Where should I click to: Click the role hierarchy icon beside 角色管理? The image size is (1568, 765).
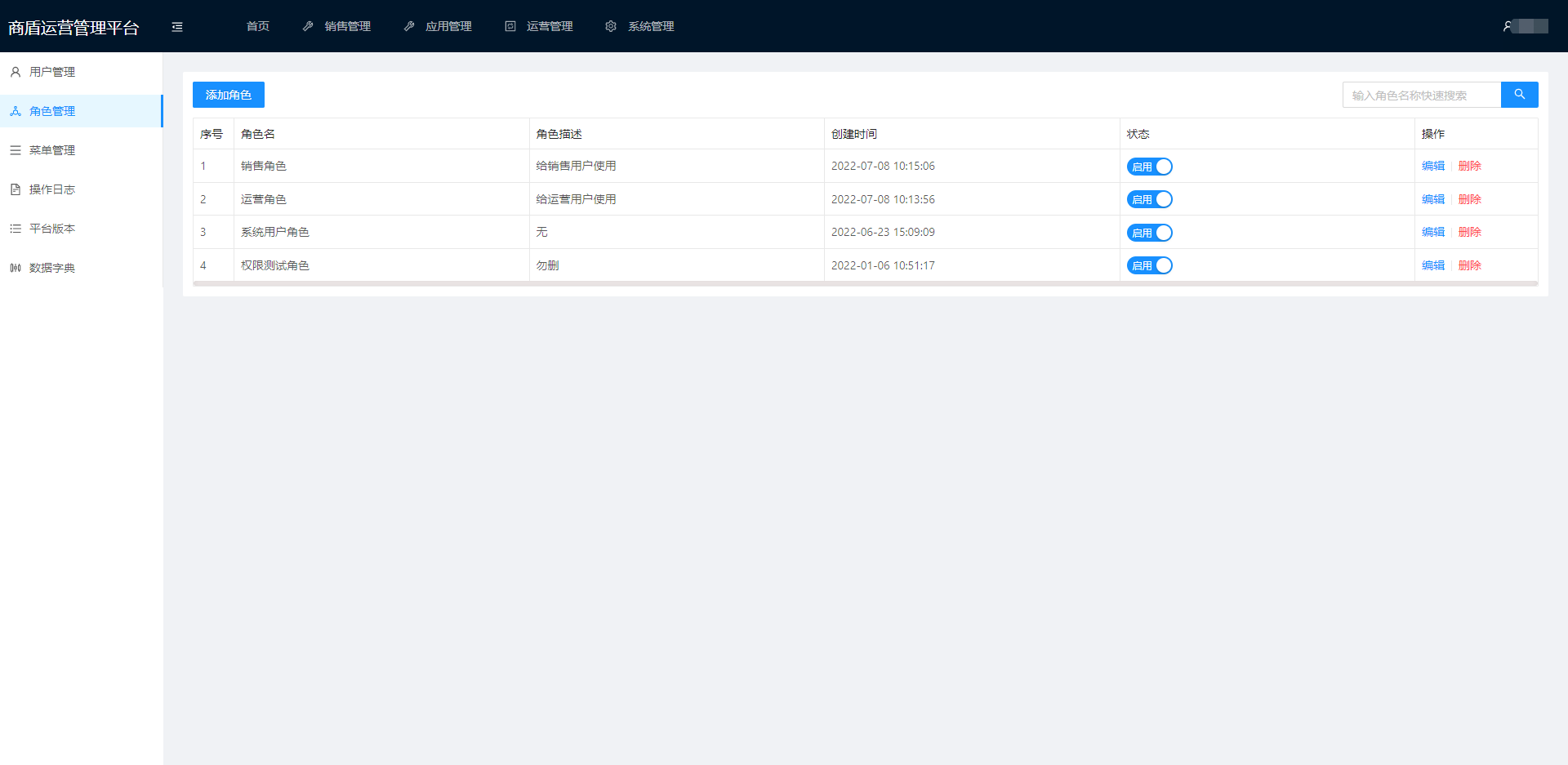16,111
